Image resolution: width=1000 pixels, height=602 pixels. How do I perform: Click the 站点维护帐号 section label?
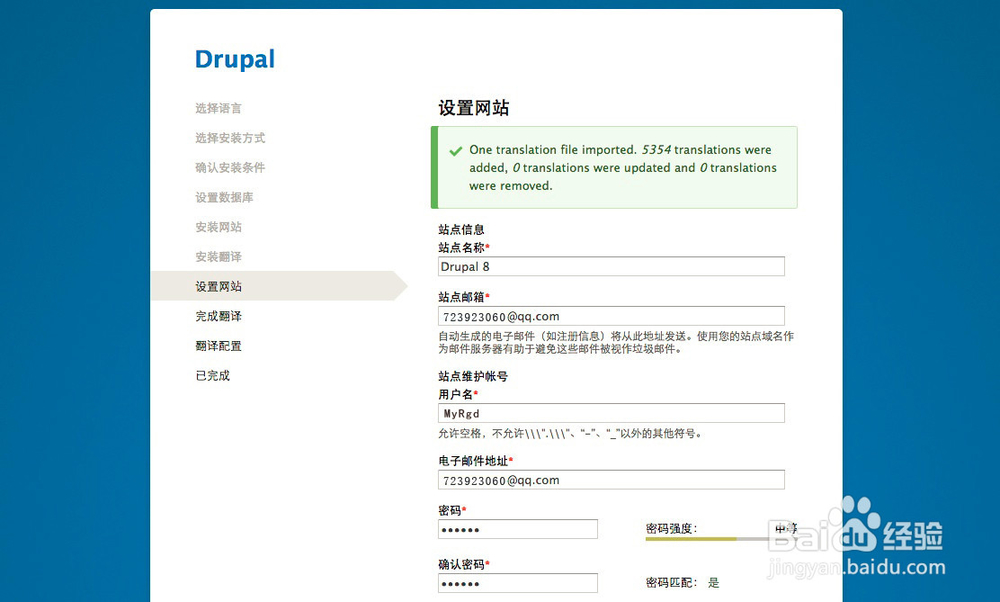(x=473, y=376)
